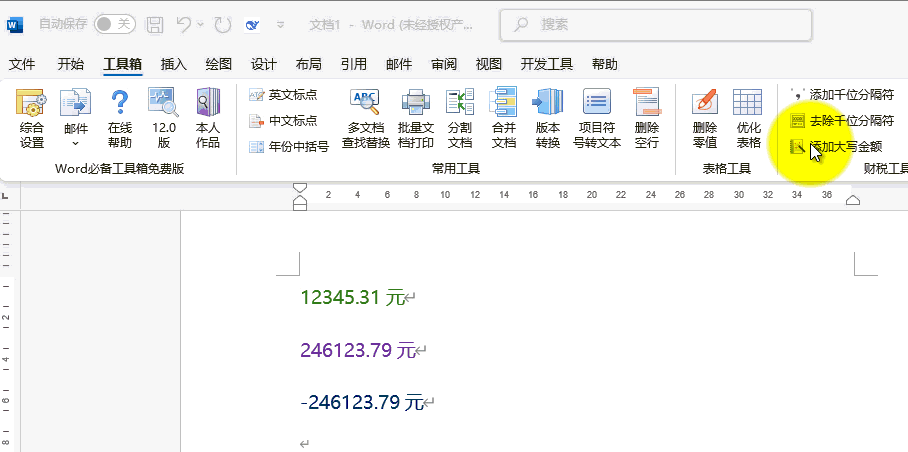Click the green 12345.31 元 text line
The height and width of the screenshot is (452, 908).
pyautogui.click(x=352, y=297)
